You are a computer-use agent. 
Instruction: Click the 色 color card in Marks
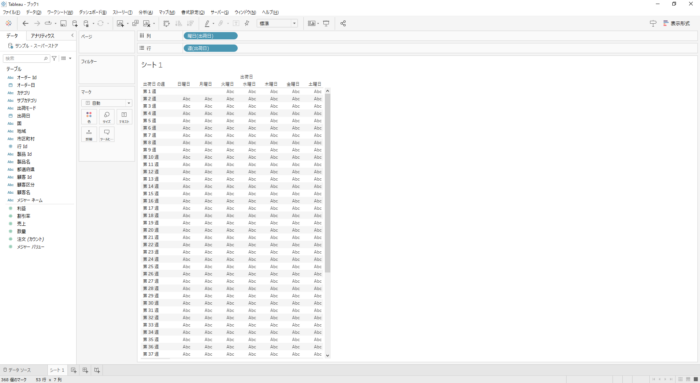89,117
